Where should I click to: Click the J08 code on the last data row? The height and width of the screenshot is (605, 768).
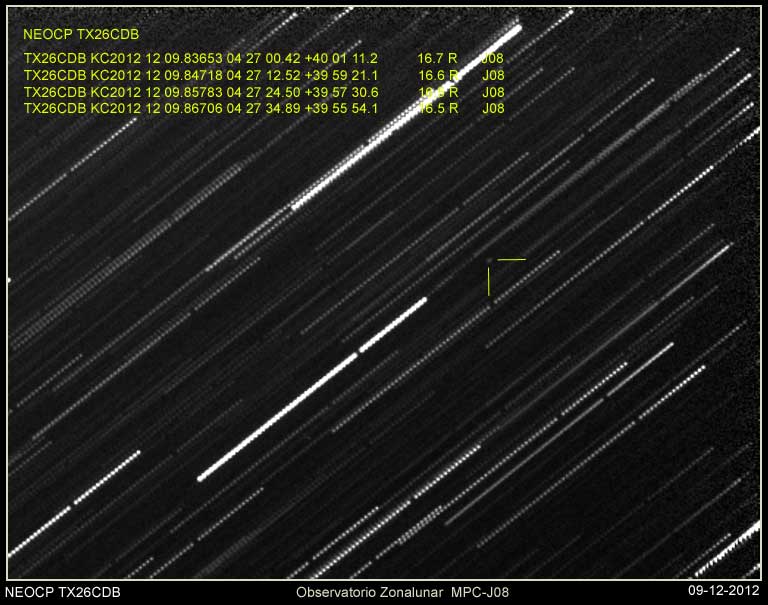click(493, 107)
